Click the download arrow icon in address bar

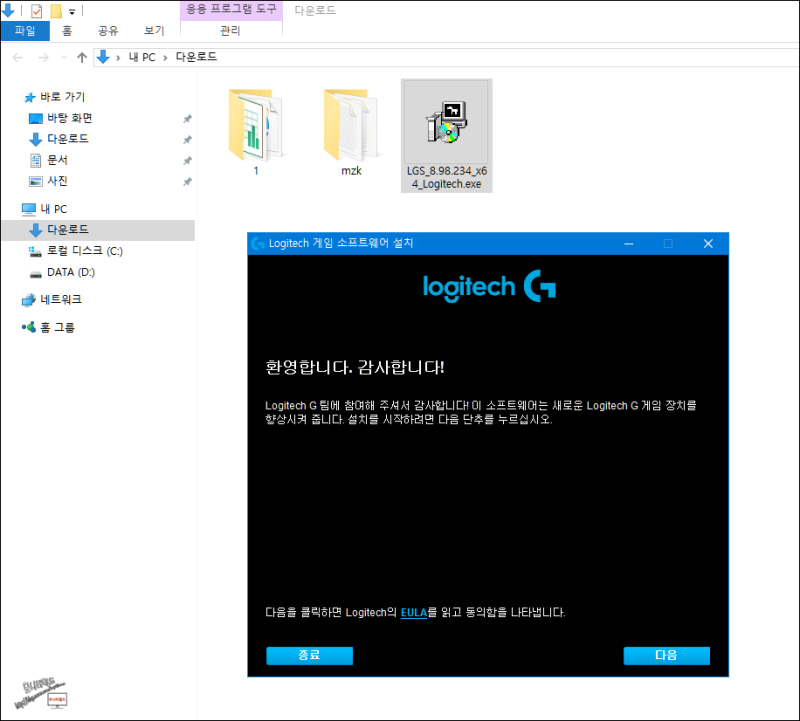coord(103,57)
